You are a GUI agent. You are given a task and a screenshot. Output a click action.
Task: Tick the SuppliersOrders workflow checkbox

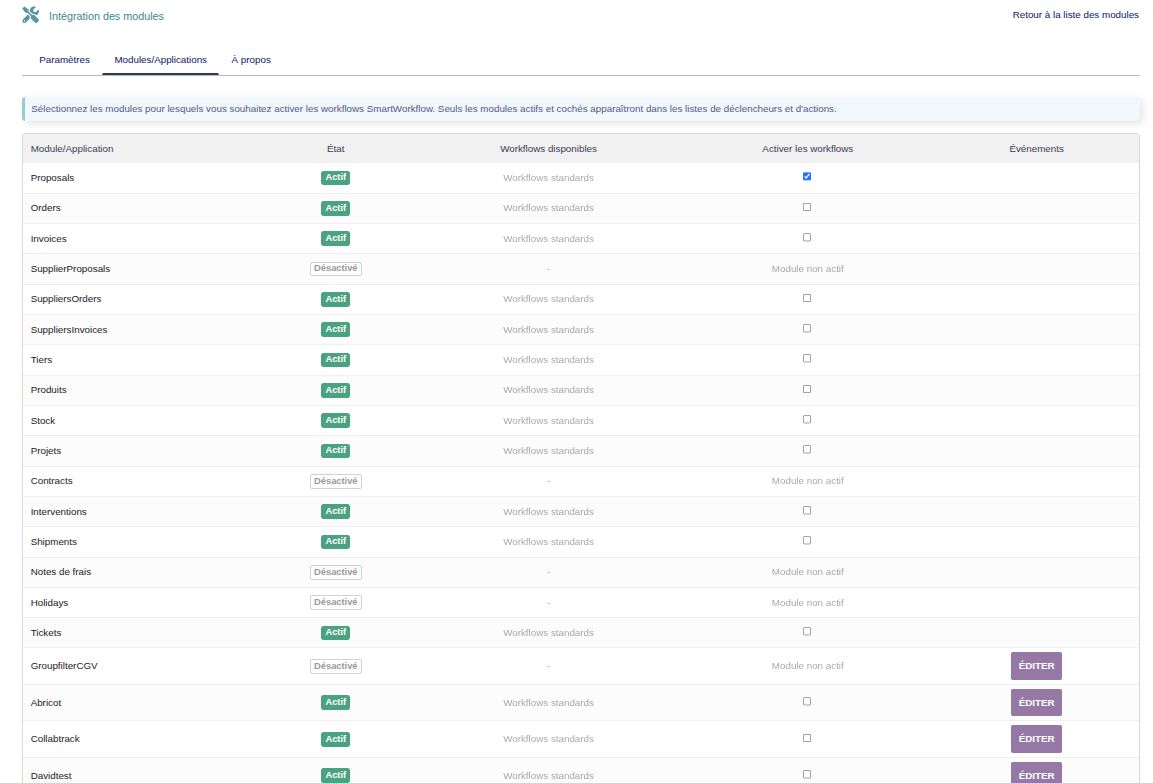pyautogui.click(x=807, y=298)
